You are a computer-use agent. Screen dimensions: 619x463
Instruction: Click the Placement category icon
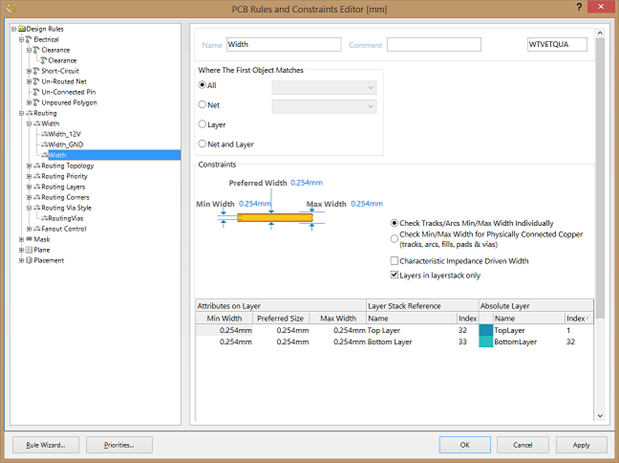(28, 260)
